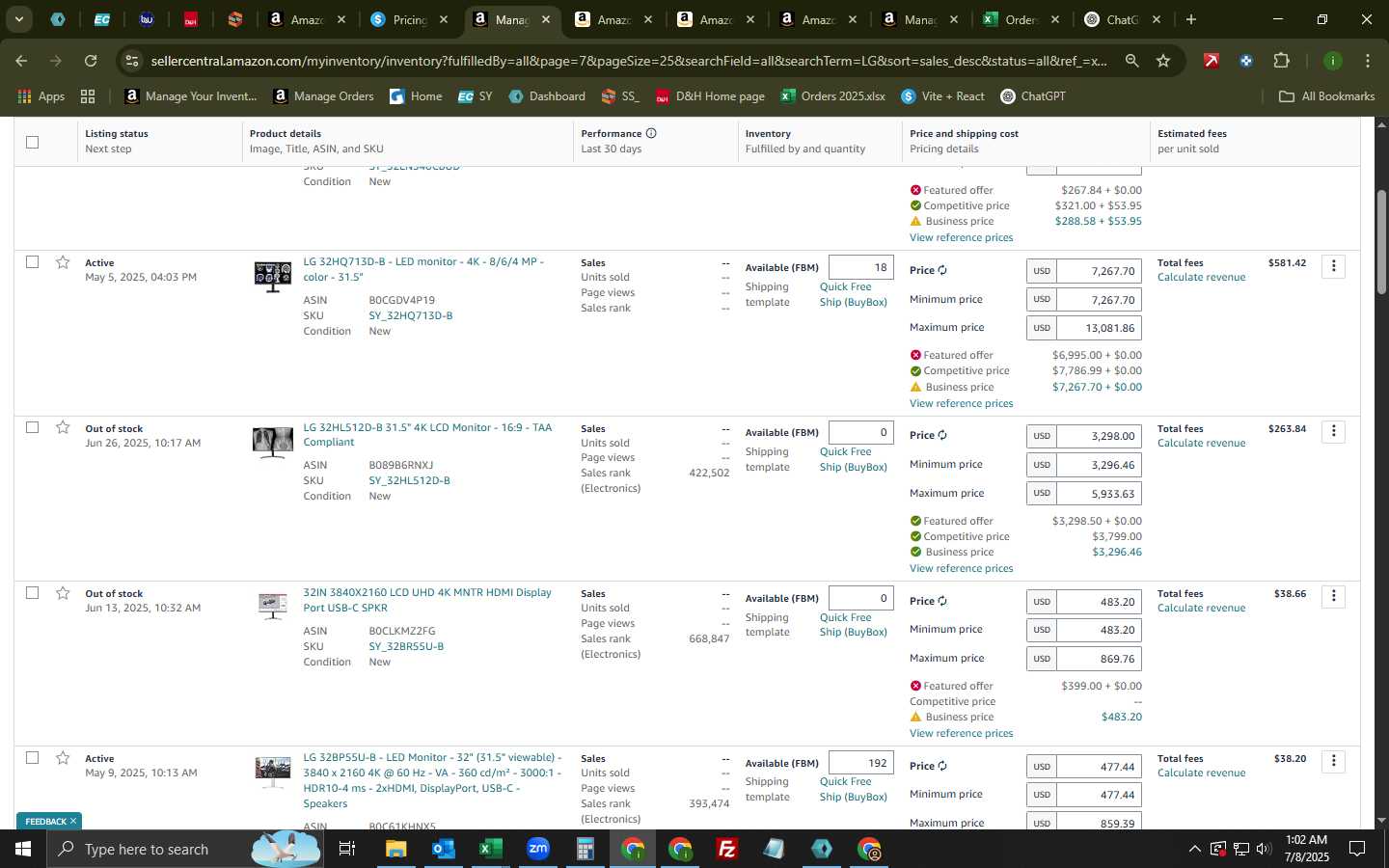Edit minimum price field showing 483.20
Viewport: 1389px width, 868px height.
click(x=1099, y=630)
